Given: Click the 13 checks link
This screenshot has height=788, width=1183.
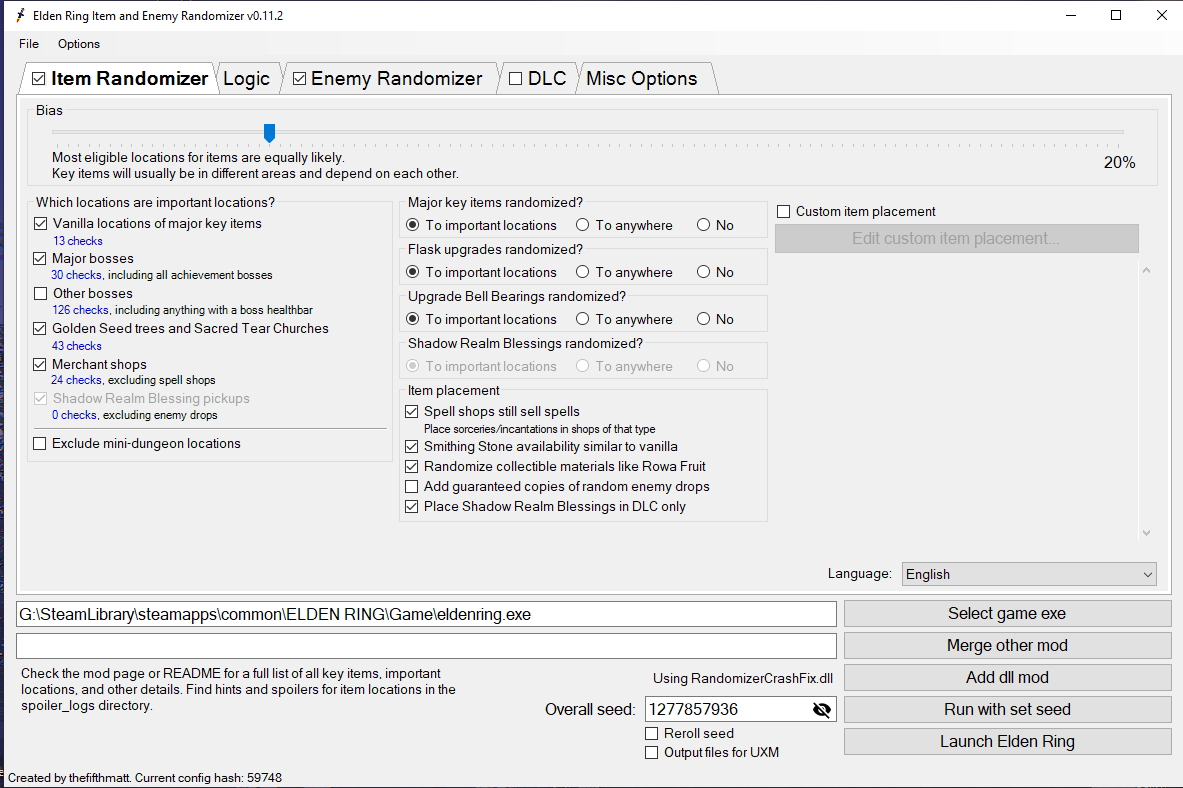Looking at the screenshot, I should click(x=78, y=241).
